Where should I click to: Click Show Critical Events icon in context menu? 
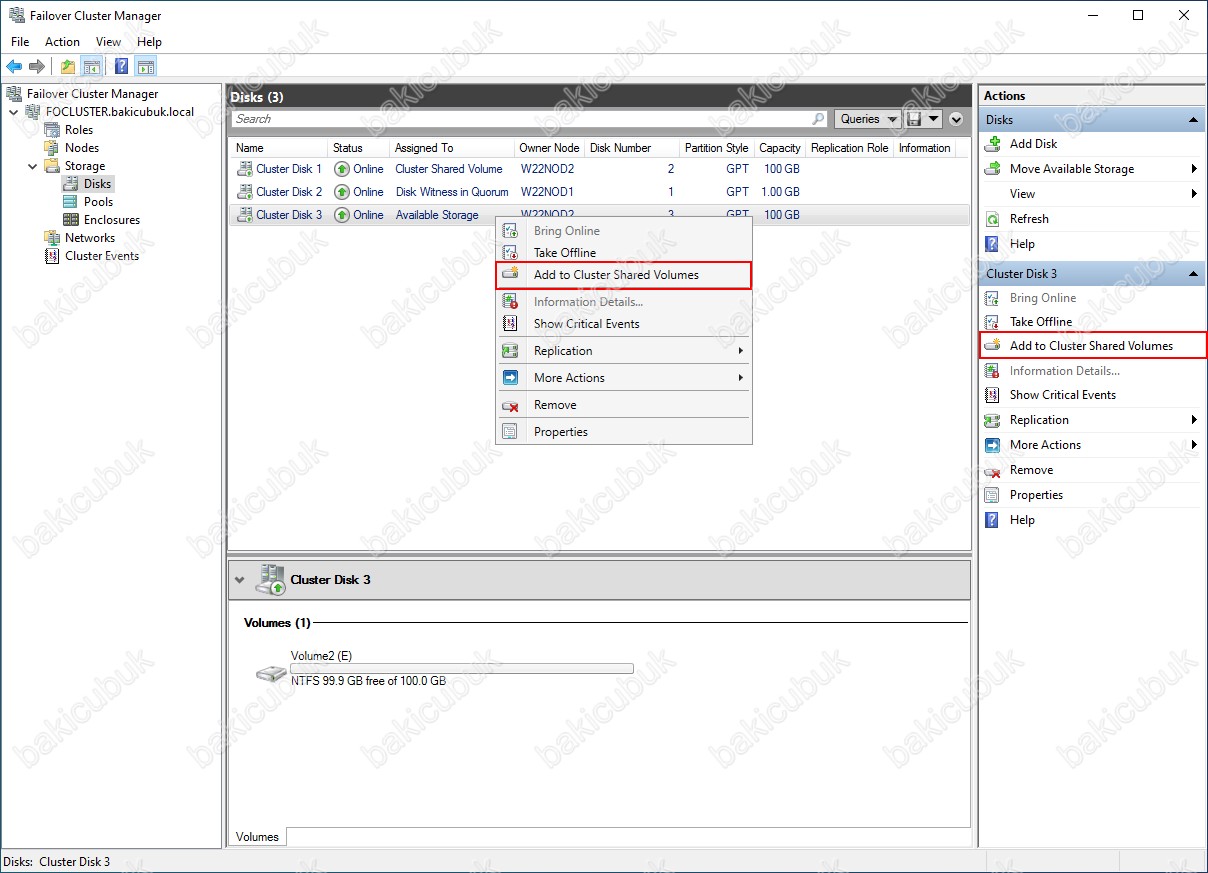coord(510,324)
